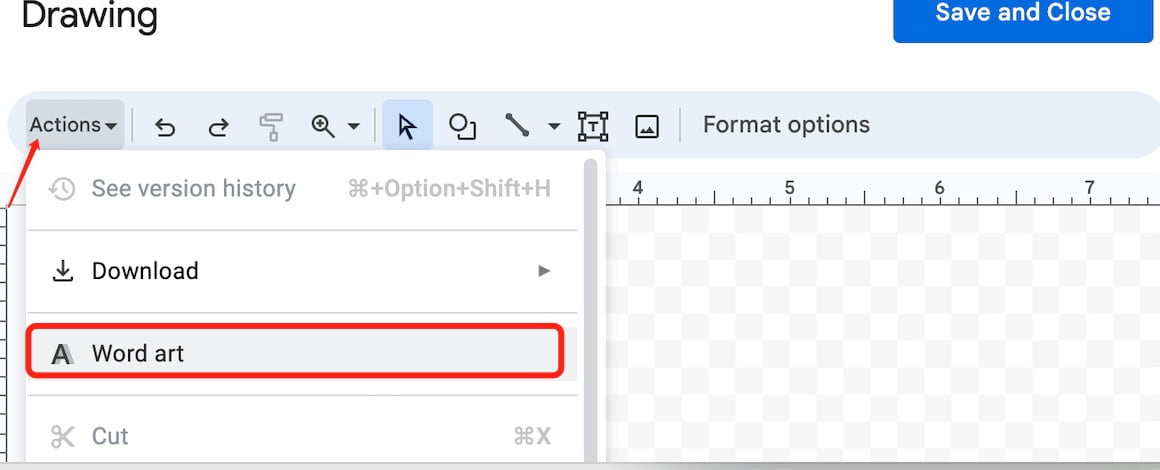
Task: Expand the Line type dropdown arrow
Action: (554, 127)
